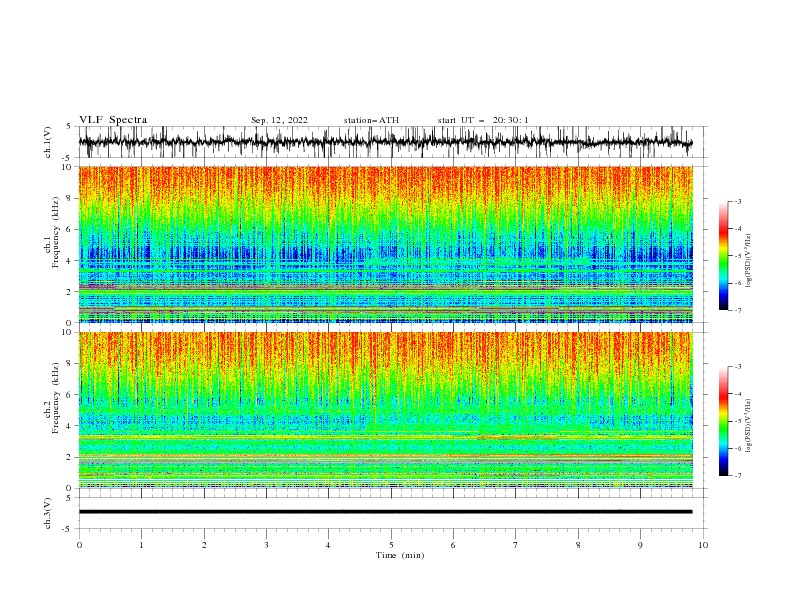This screenshot has height=612, width=792.
Task: Click the "-7" tick on lower colorbar
Action: (737, 475)
